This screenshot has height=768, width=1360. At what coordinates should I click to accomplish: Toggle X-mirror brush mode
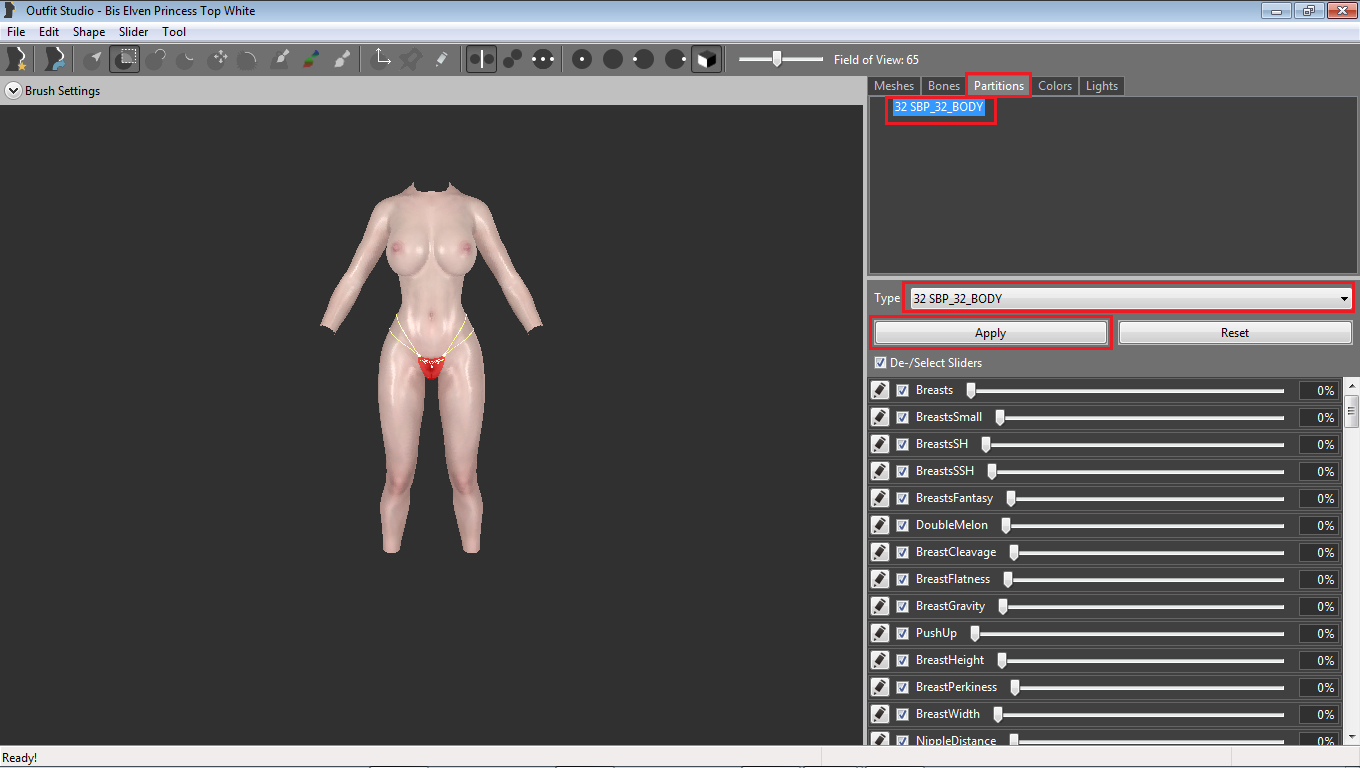pos(481,59)
